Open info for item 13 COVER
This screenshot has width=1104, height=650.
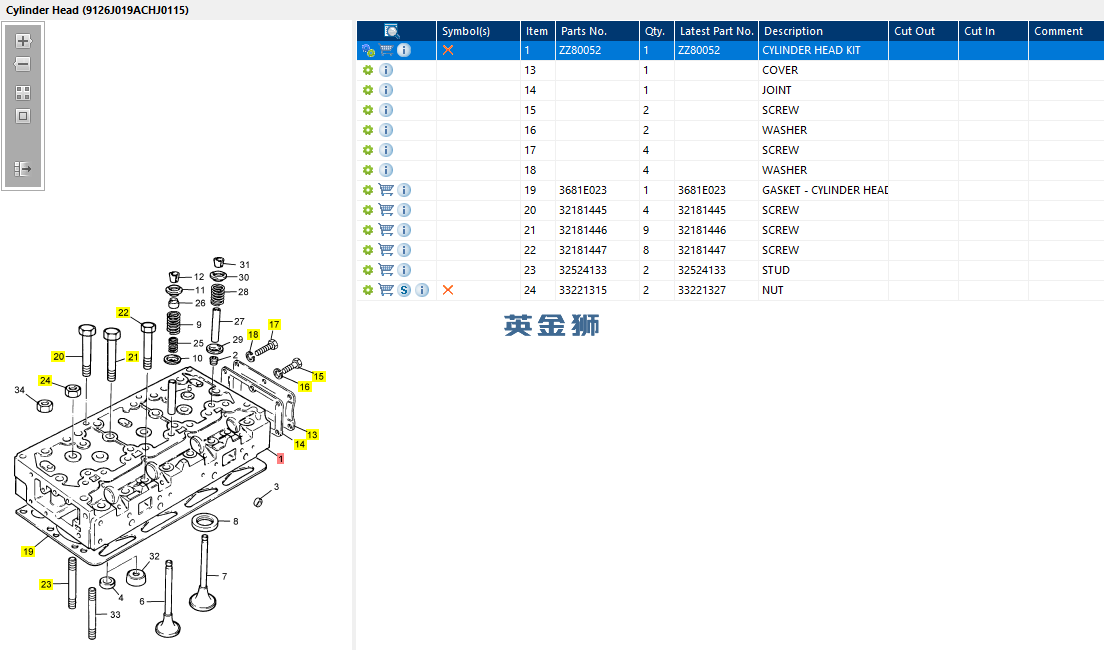(386, 70)
